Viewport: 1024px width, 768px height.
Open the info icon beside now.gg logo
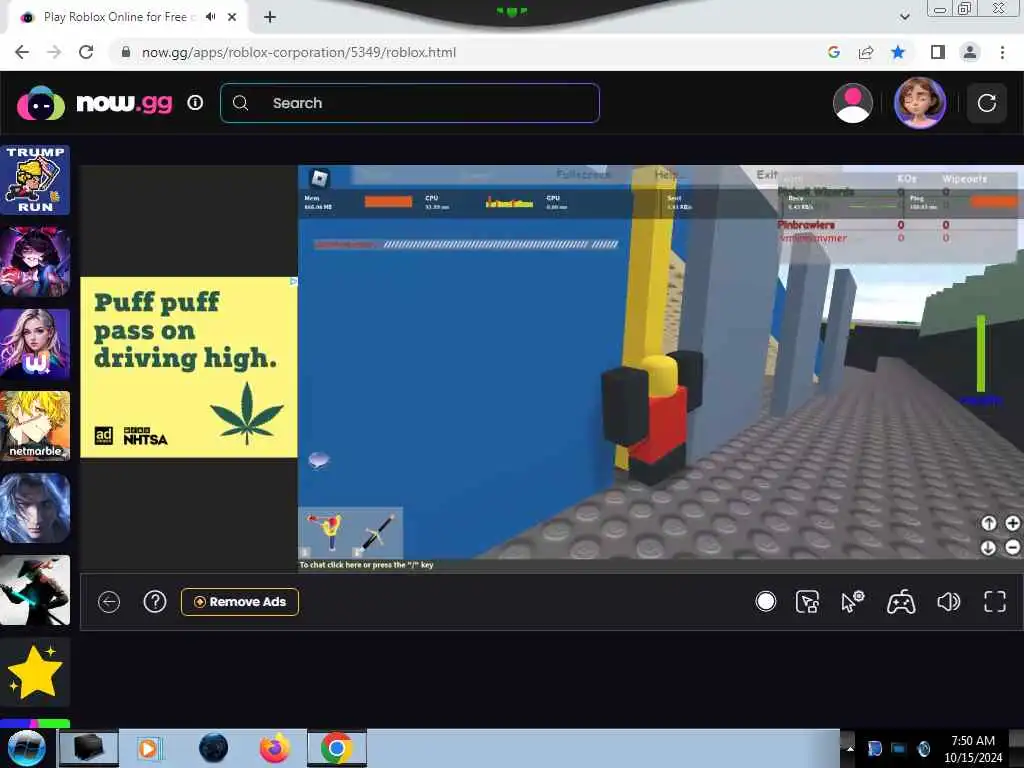195,103
